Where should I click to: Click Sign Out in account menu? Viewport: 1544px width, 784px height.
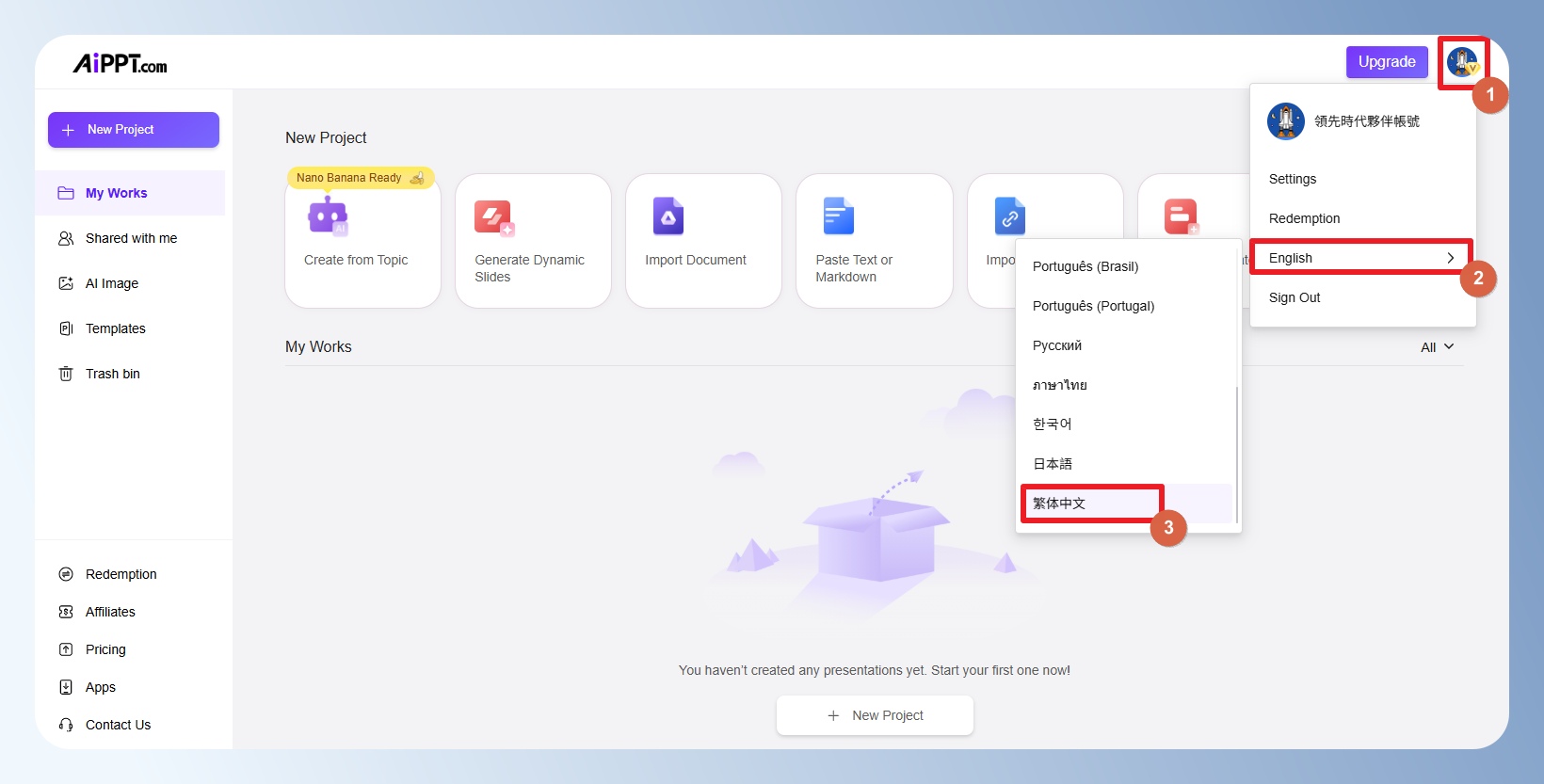coord(1295,297)
